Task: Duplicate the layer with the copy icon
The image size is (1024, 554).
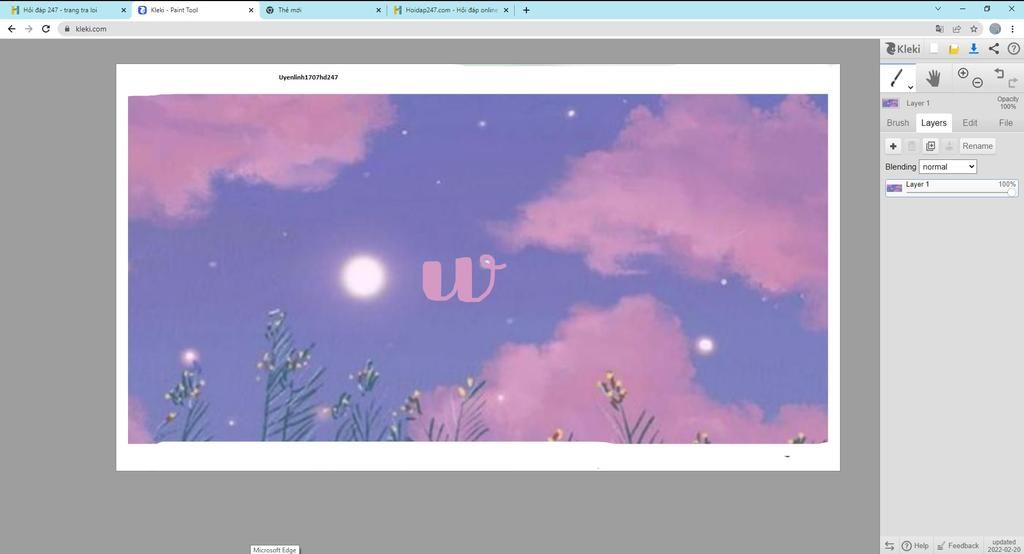Action: pos(931,146)
